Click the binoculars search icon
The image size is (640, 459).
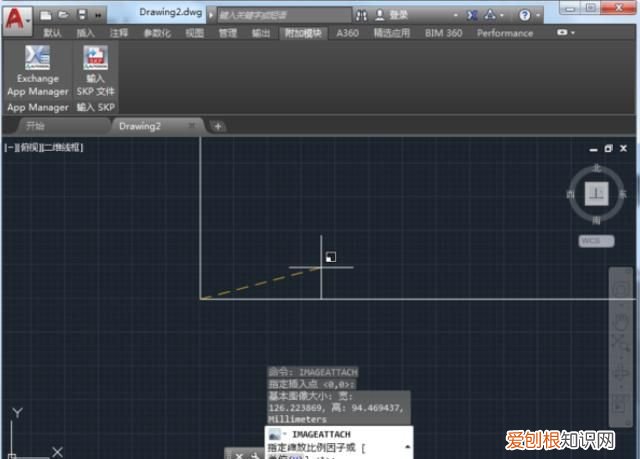pyautogui.click(x=361, y=16)
